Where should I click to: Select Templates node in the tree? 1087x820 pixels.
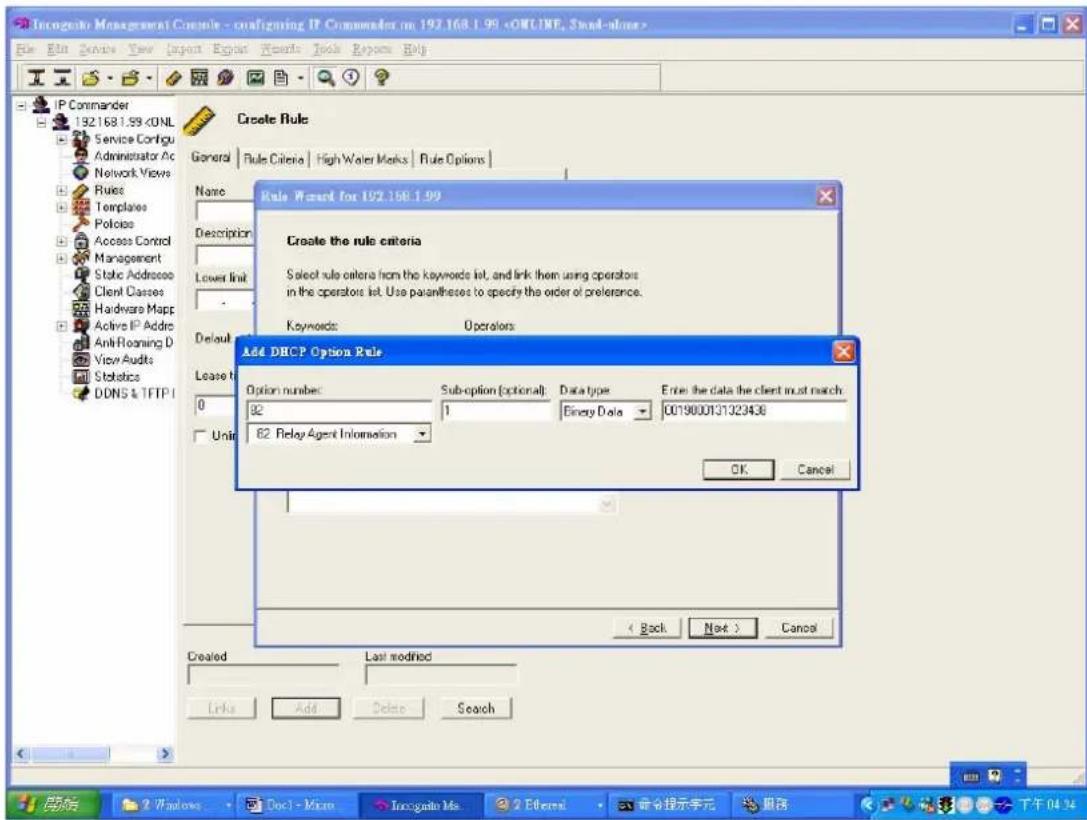tap(120, 207)
